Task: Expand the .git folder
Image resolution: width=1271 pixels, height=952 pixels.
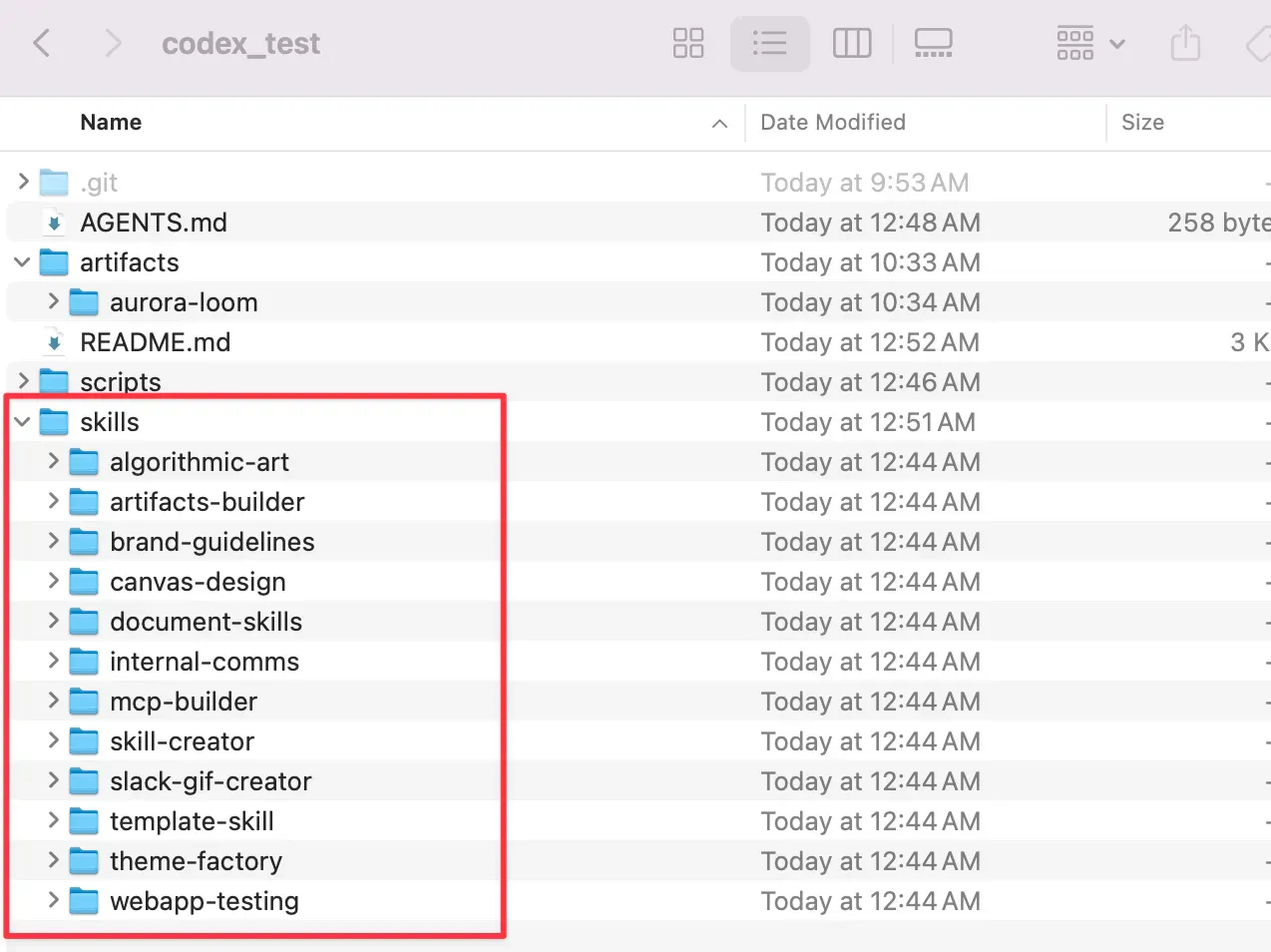Action: 23,181
